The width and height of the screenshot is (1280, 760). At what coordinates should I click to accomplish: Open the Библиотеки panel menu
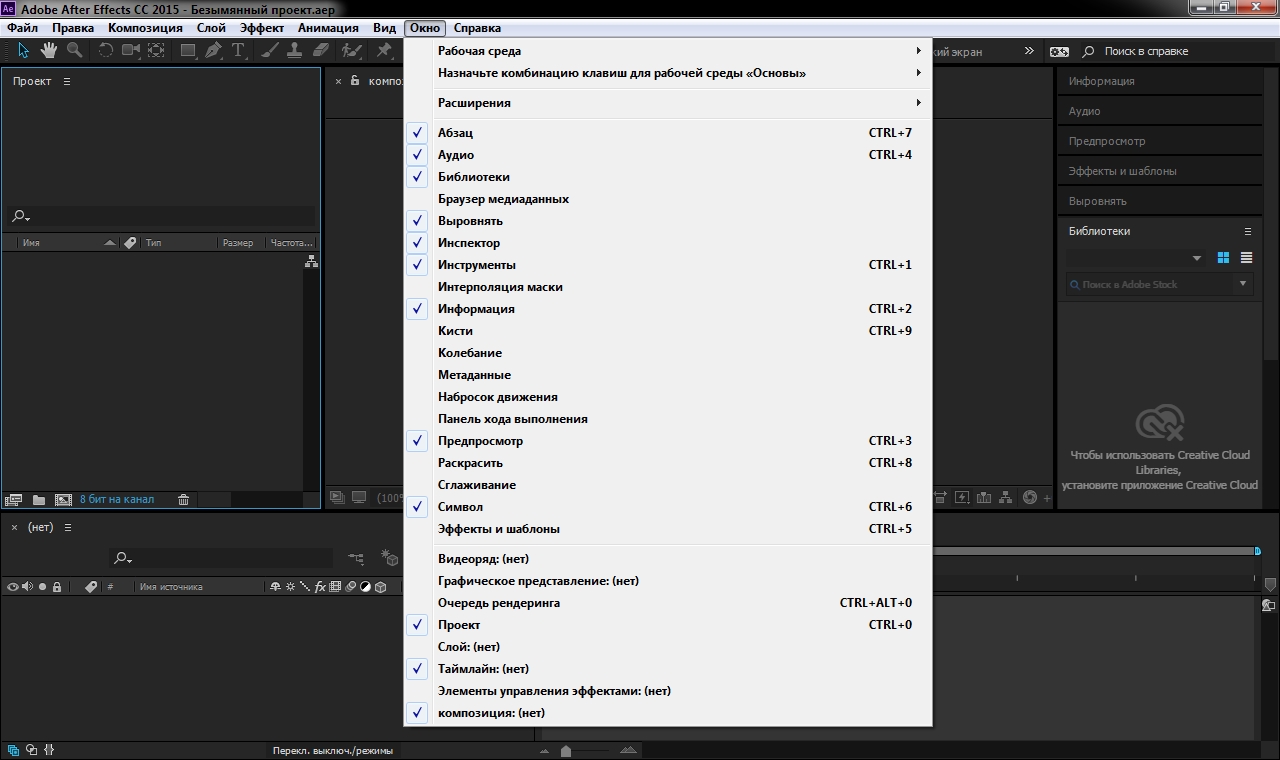1247,231
